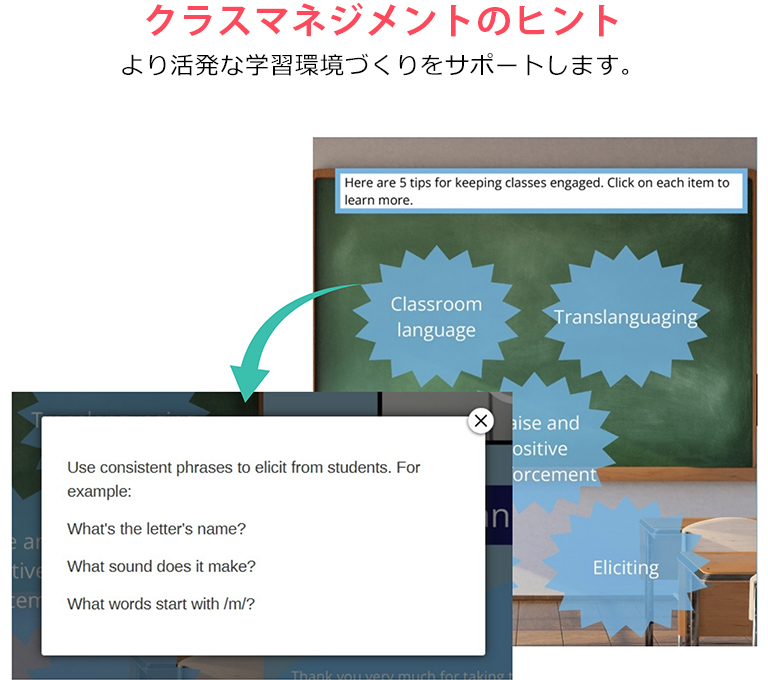Click "What's the letter's name?" in the popup
Image resolution: width=768 pixels, height=680 pixels.
click(x=156, y=528)
